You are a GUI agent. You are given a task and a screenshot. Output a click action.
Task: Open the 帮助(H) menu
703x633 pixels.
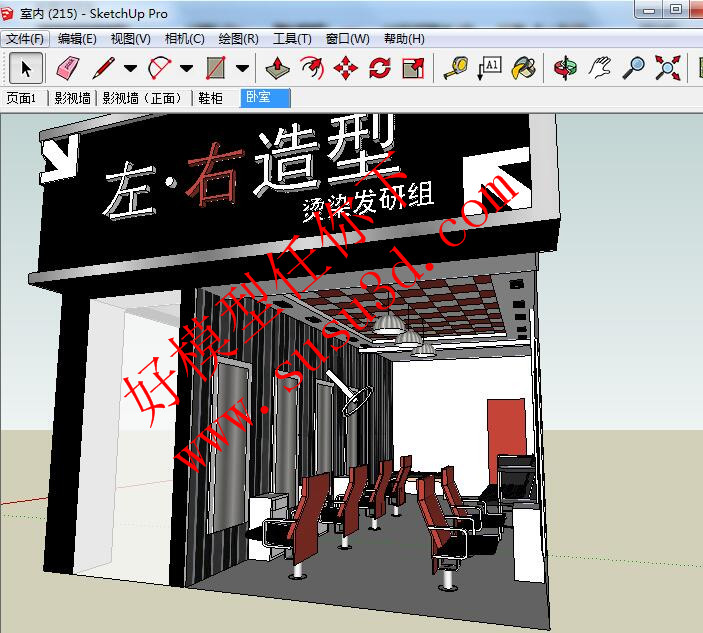pos(404,39)
